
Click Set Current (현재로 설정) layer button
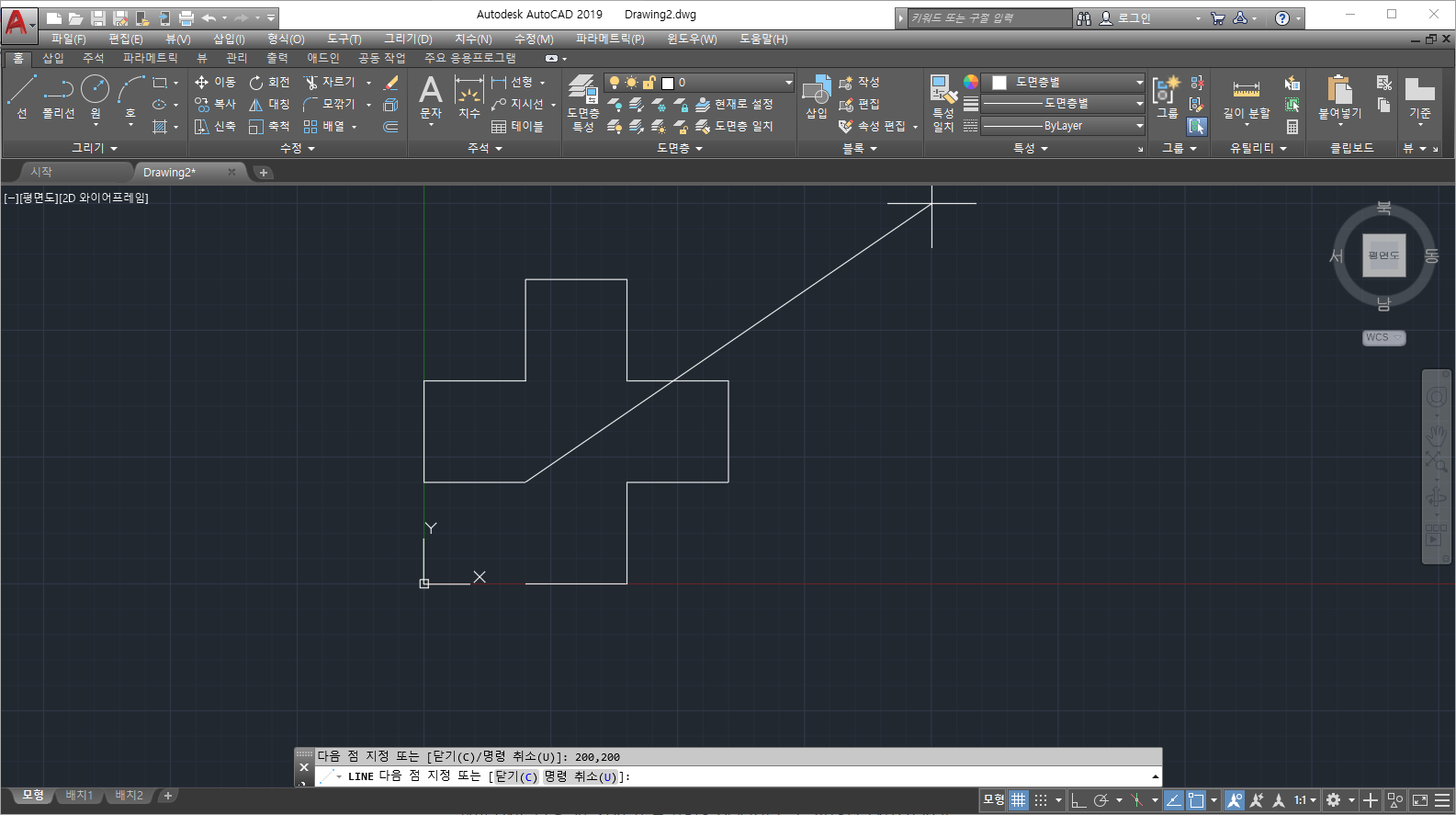tap(735, 104)
